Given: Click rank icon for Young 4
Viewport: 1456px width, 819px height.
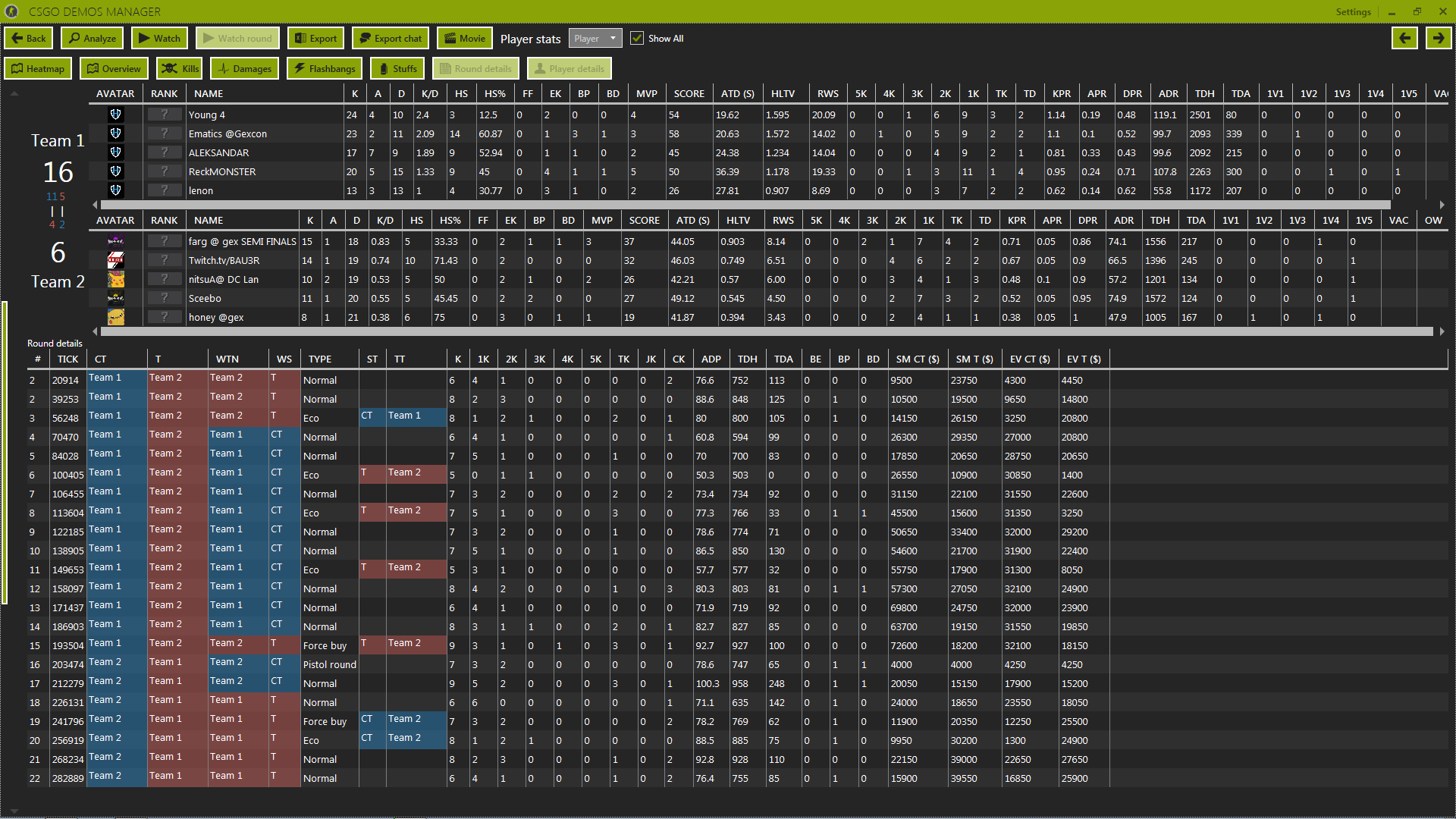Looking at the screenshot, I should click(x=164, y=115).
